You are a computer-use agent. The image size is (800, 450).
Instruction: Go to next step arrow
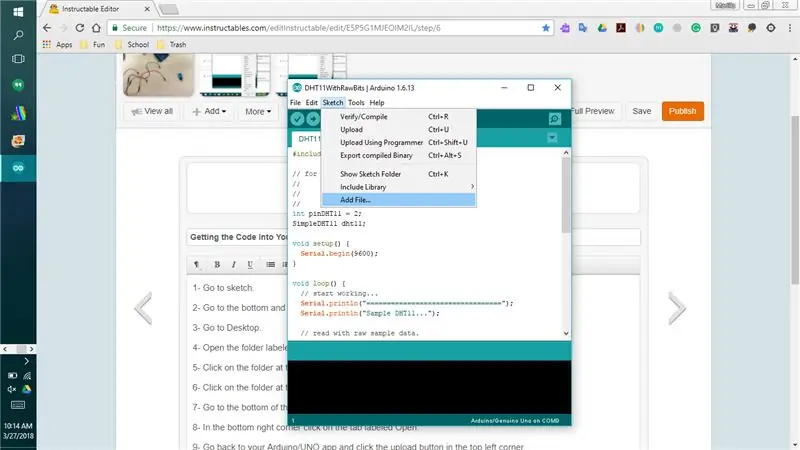pos(677,308)
